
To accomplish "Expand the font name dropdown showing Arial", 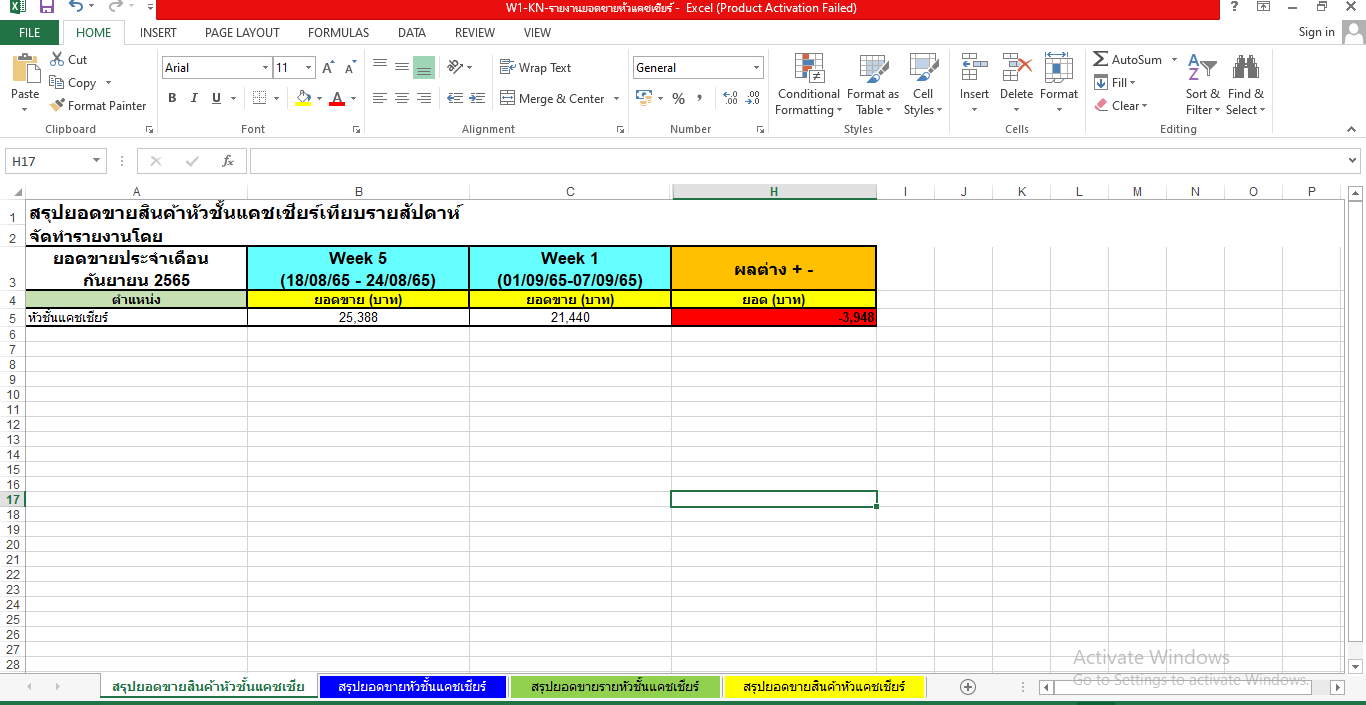I will point(265,68).
